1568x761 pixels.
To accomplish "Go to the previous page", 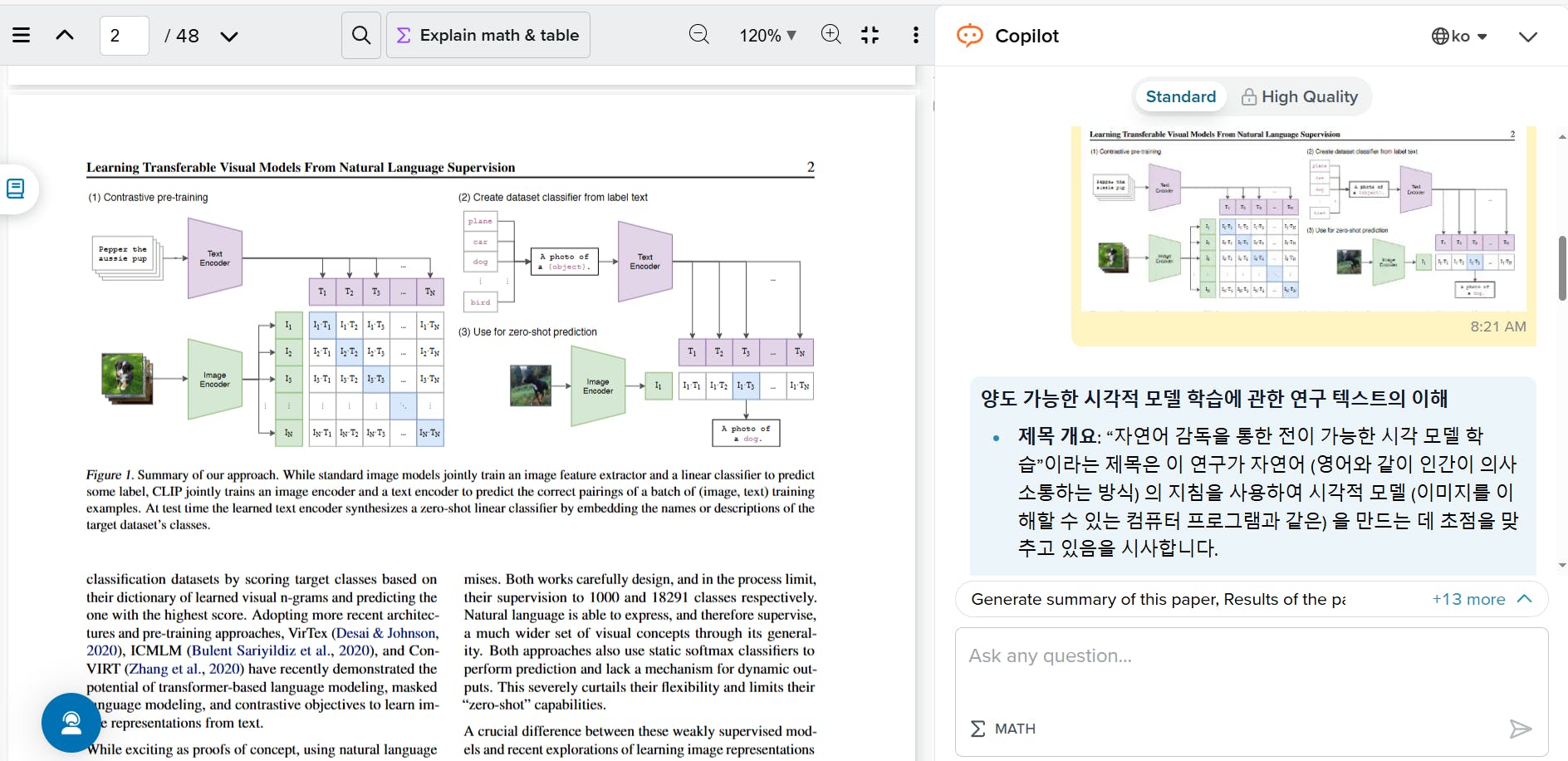I will (x=65, y=35).
